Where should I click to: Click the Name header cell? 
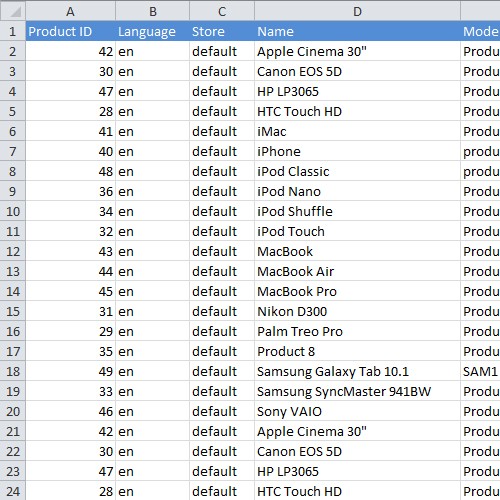(357, 31)
